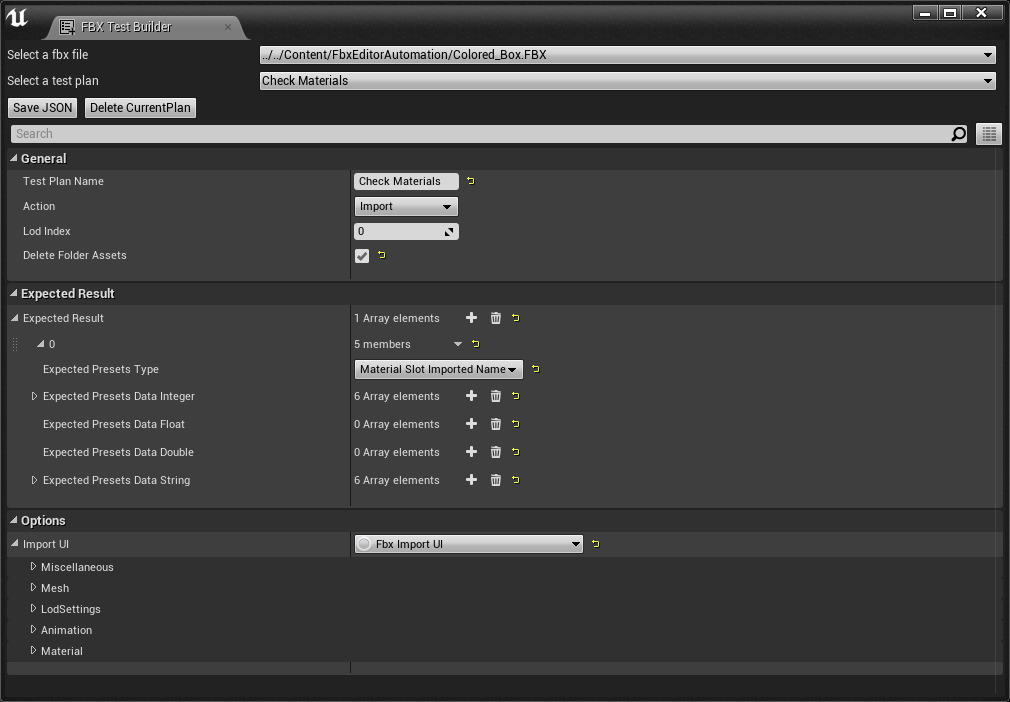This screenshot has height=702, width=1010.
Task: Reset Test Plan Name using the yellow revert arrow
Action: click(469, 181)
